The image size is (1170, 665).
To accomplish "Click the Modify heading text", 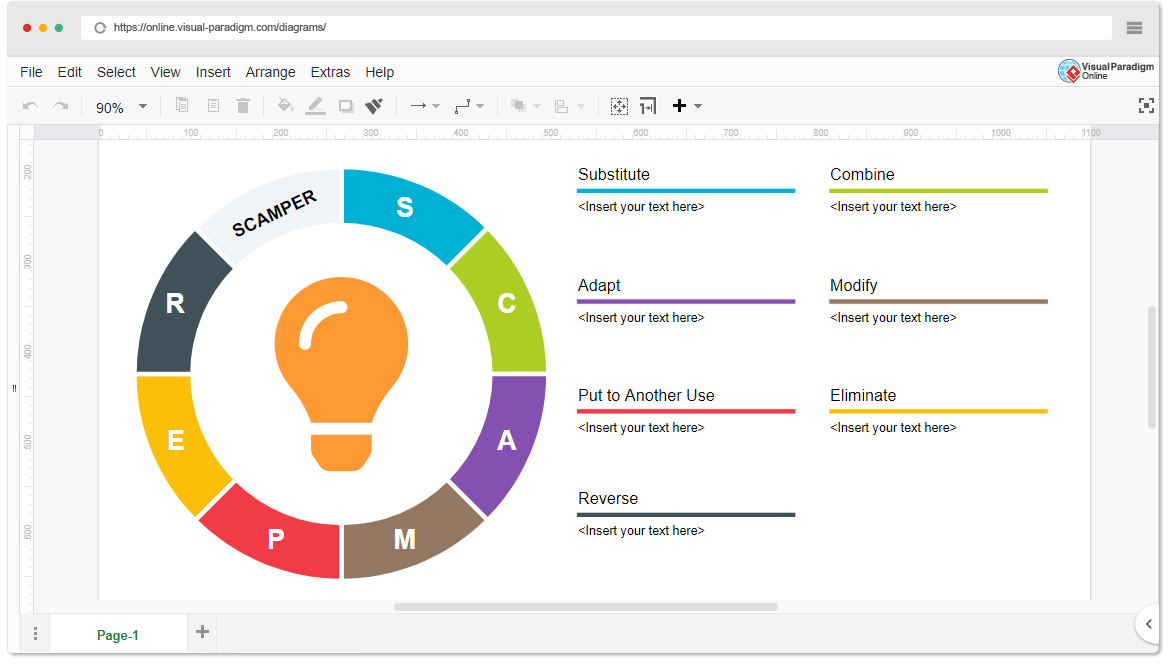I will 854,286.
